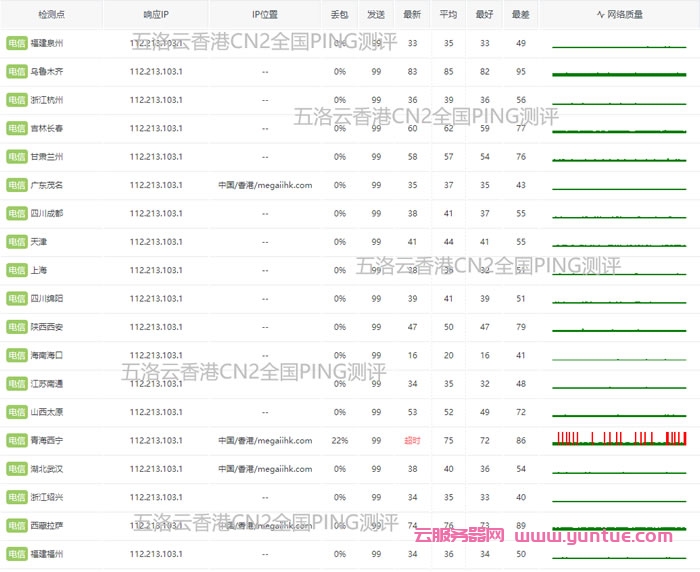The height and width of the screenshot is (572, 700).
Task: Sort by the 丢包 column header
Action: (x=340, y=15)
